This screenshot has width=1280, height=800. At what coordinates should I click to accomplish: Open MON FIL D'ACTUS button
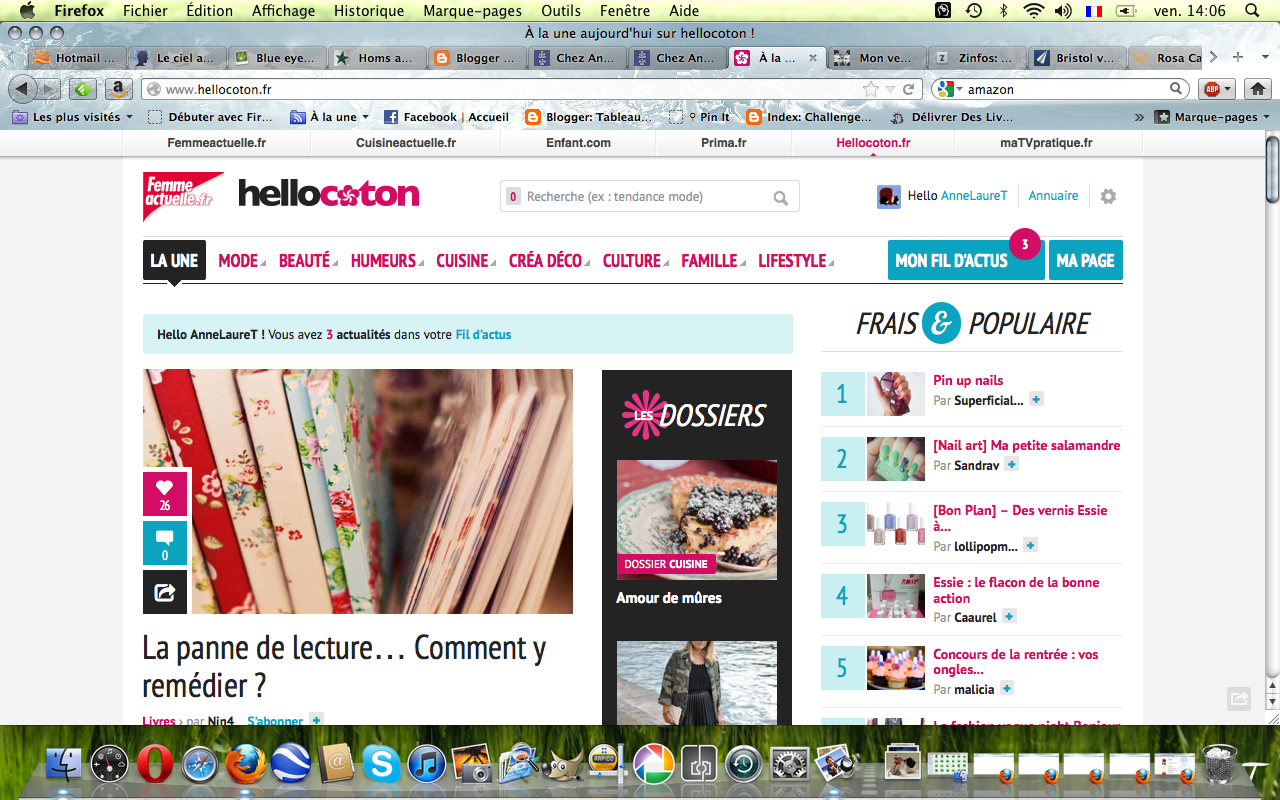(x=966, y=260)
